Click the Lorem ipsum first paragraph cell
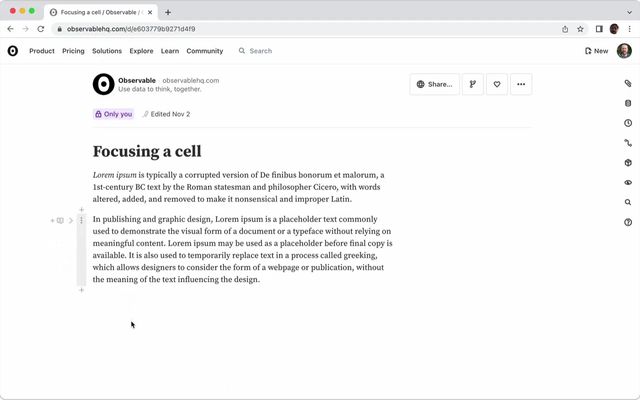The height and width of the screenshot is (400, 640). point(239,187)
